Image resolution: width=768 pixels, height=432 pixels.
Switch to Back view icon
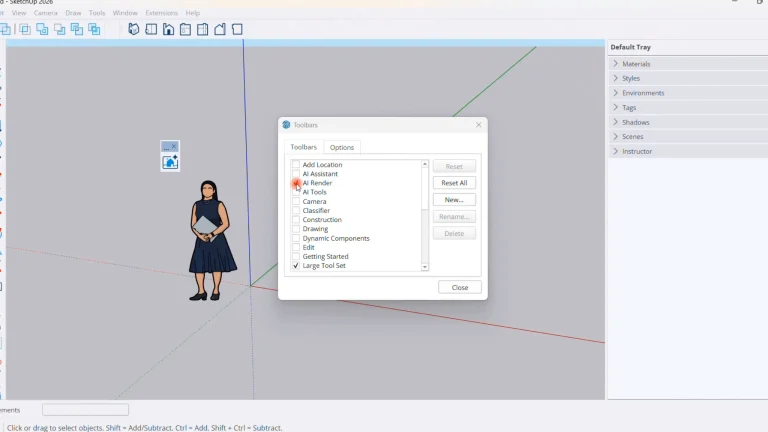coord(203,29)
